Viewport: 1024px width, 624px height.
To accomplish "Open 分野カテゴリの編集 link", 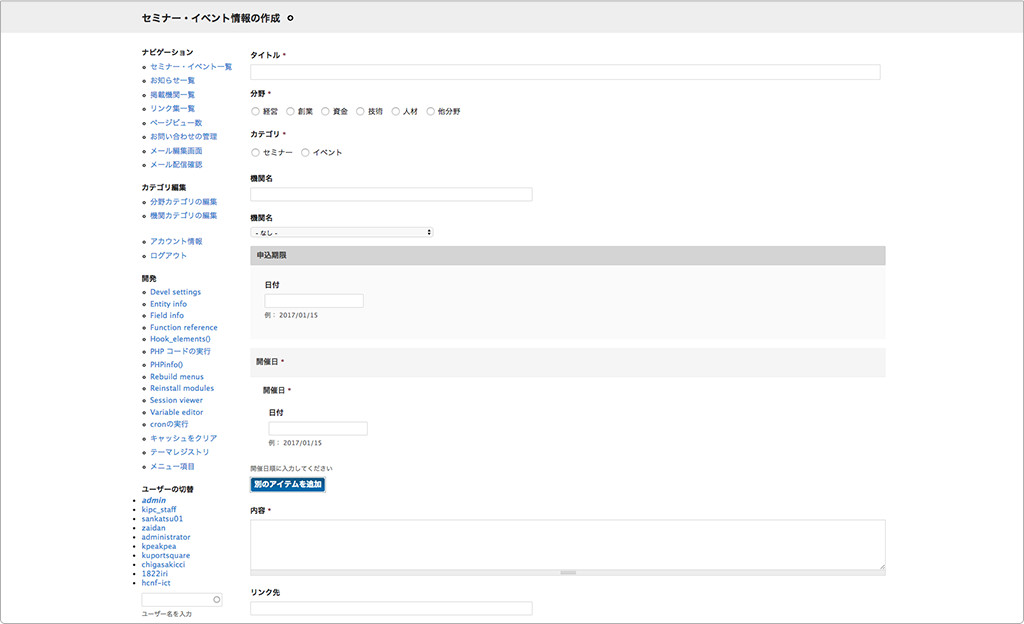I will coord(183,202).
